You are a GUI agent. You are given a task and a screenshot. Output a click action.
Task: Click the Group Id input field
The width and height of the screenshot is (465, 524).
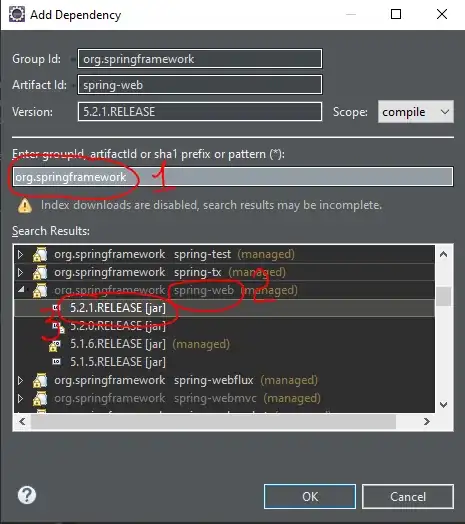pos(200,59)
